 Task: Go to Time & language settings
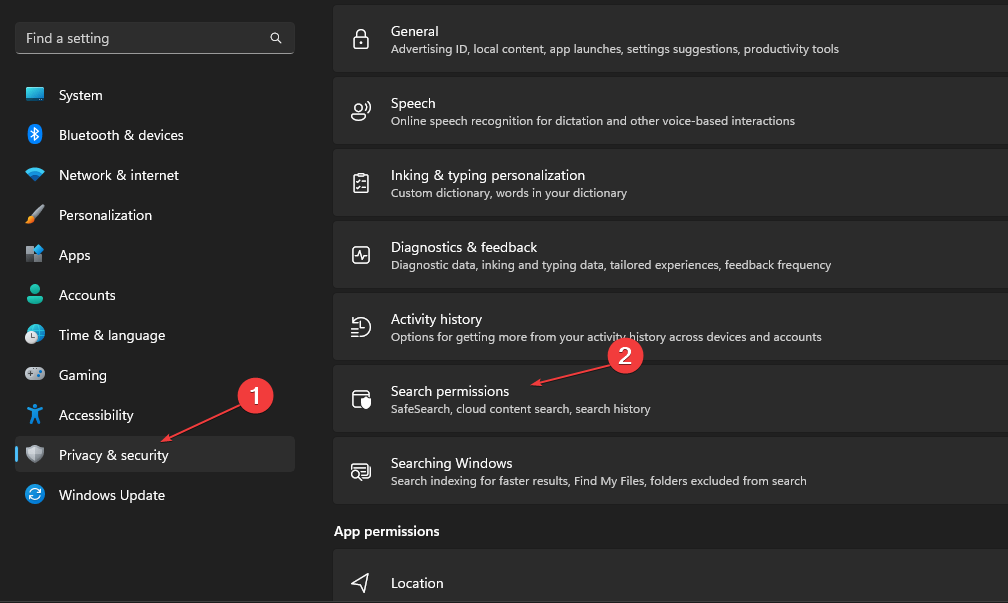[x=111, y=335]
